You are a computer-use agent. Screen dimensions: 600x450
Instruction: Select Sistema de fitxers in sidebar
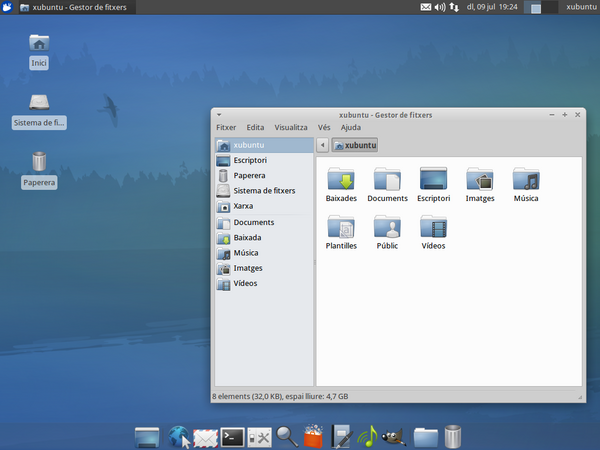click(262, 190)
